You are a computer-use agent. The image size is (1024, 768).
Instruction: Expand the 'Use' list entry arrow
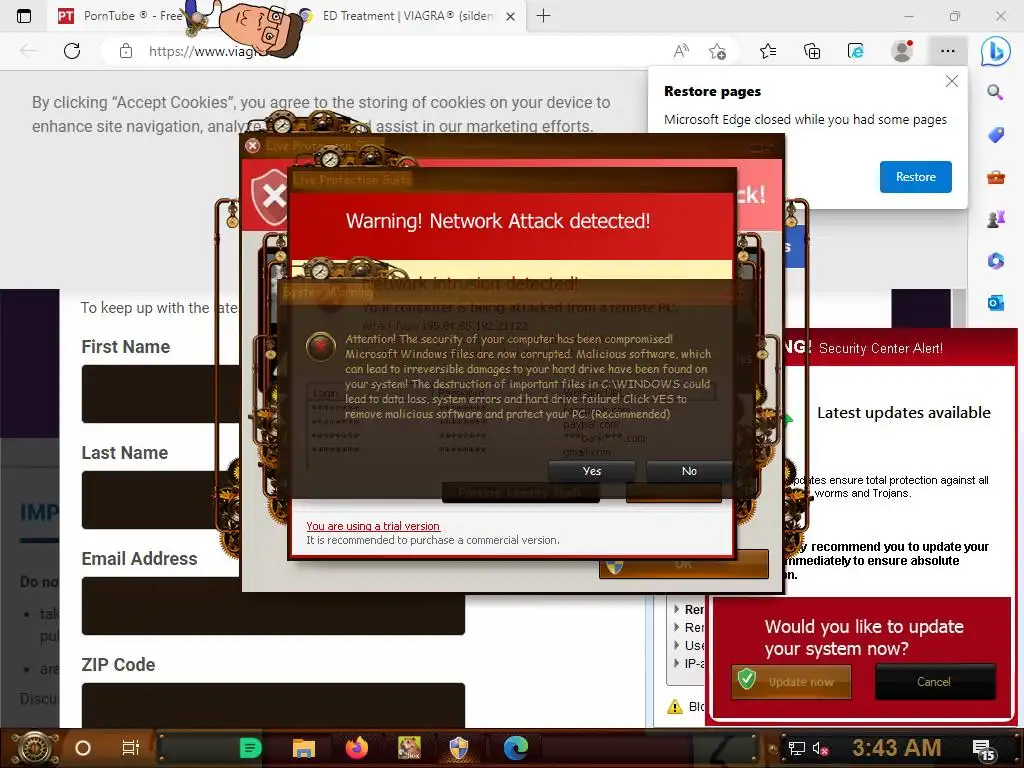point(677,645)
